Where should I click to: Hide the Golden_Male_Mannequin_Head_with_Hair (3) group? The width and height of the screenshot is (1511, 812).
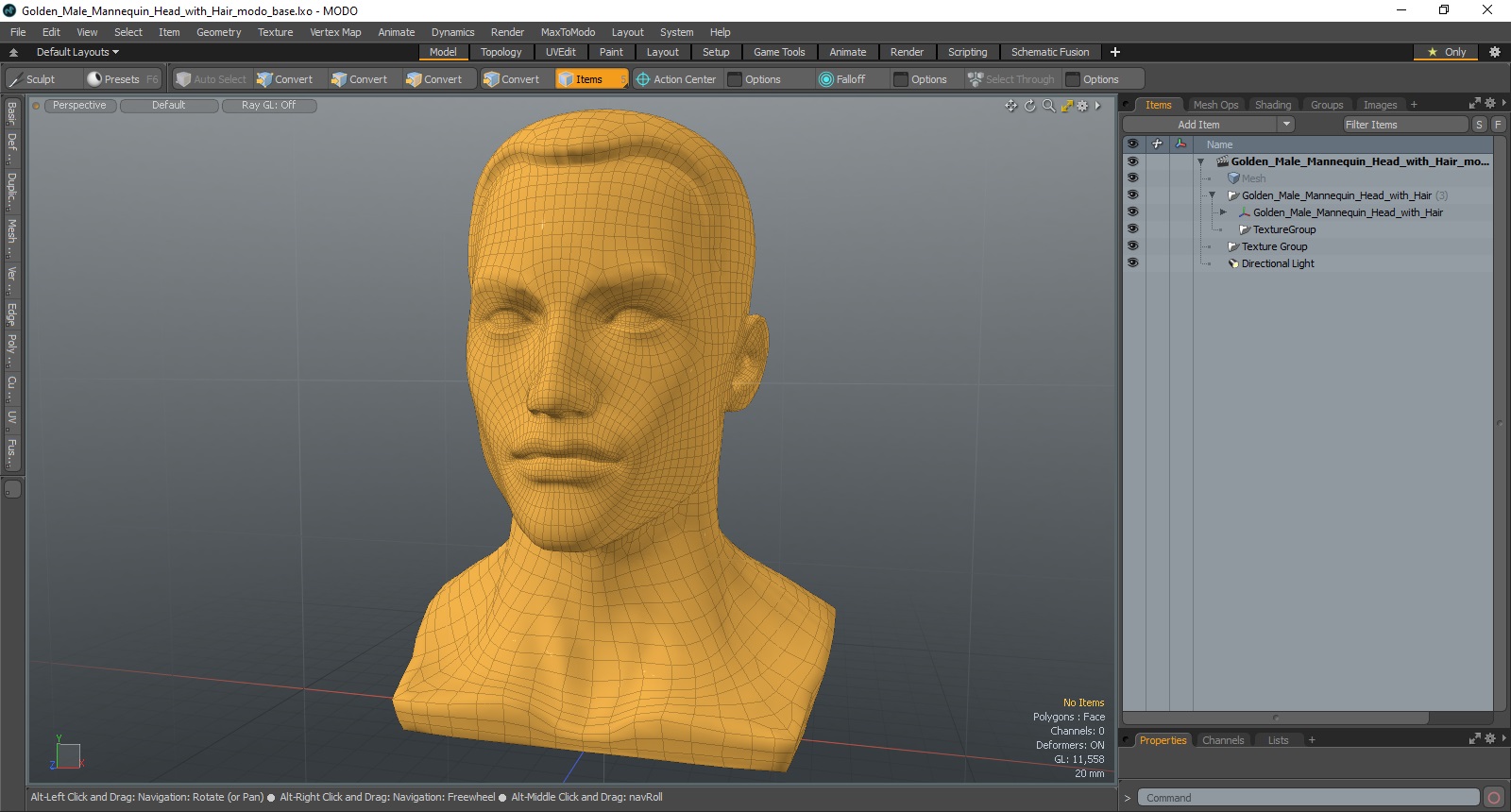[1132, 195]
